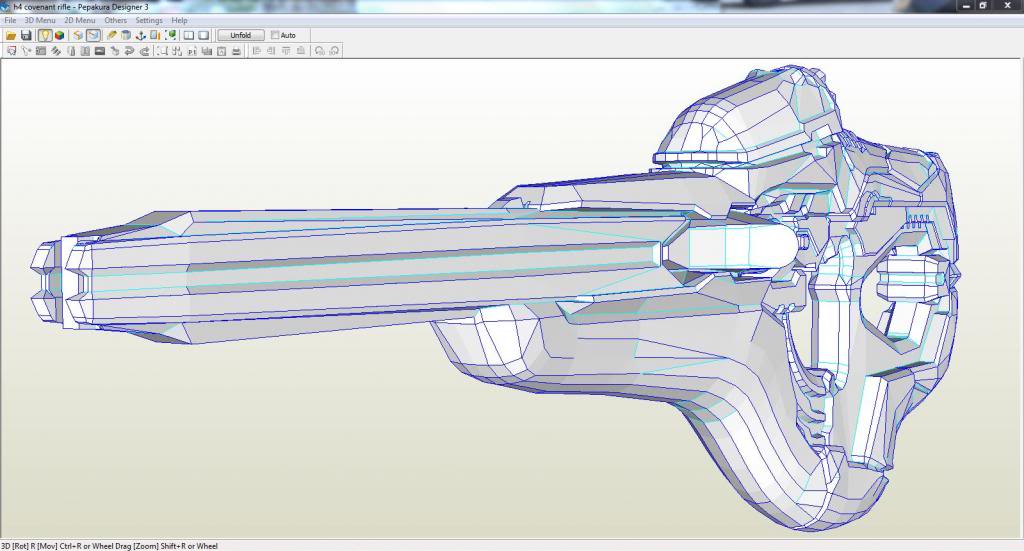1024x551 pixels.
Task: Click the align-right icon
Action: coord(271,51)
